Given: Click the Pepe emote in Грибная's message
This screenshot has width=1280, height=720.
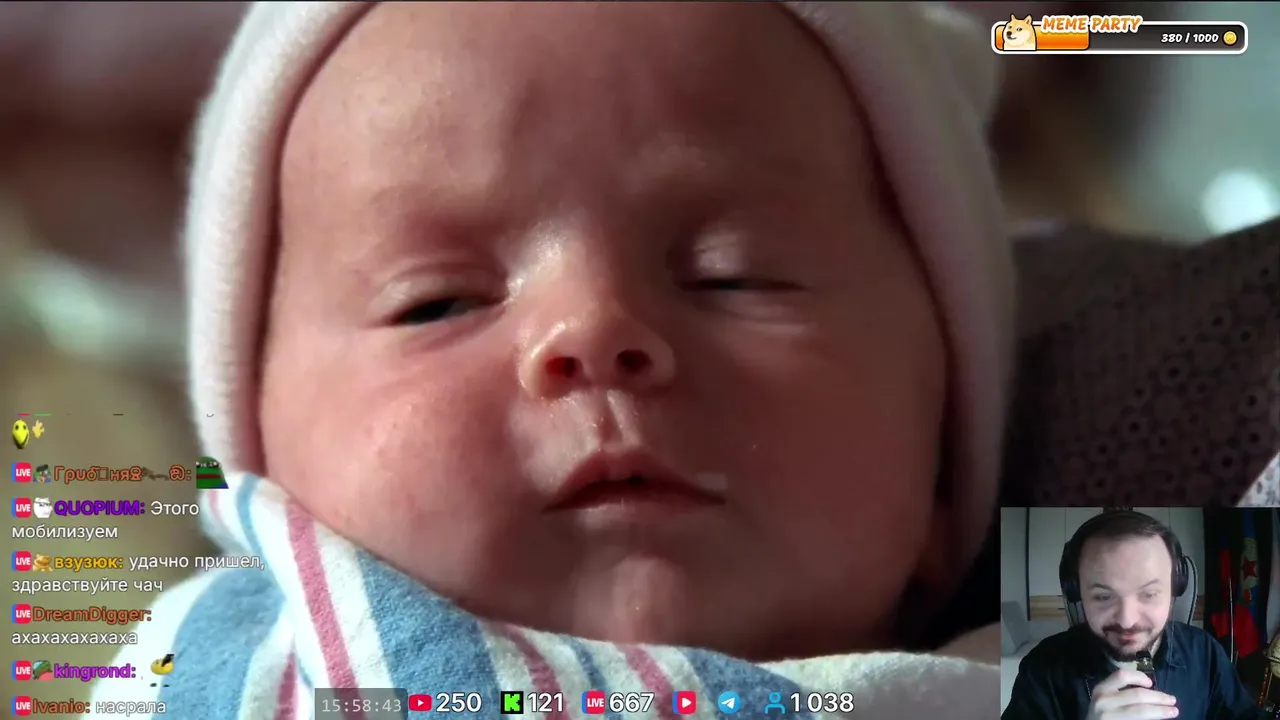Looking at the screenshot, I should [x=210, y=472].
